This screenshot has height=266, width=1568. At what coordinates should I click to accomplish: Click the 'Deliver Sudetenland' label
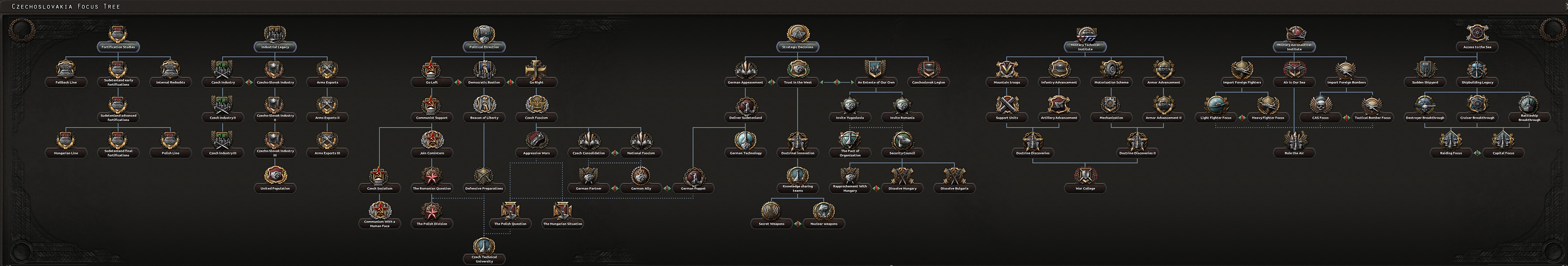[745, 118]
